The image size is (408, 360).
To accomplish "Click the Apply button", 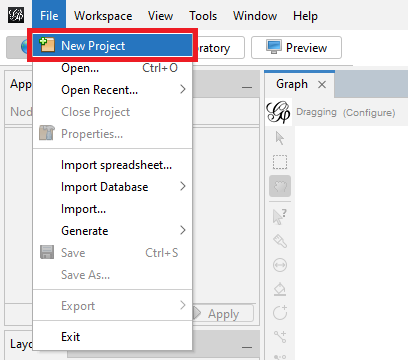I will click(x=223, y=314).
